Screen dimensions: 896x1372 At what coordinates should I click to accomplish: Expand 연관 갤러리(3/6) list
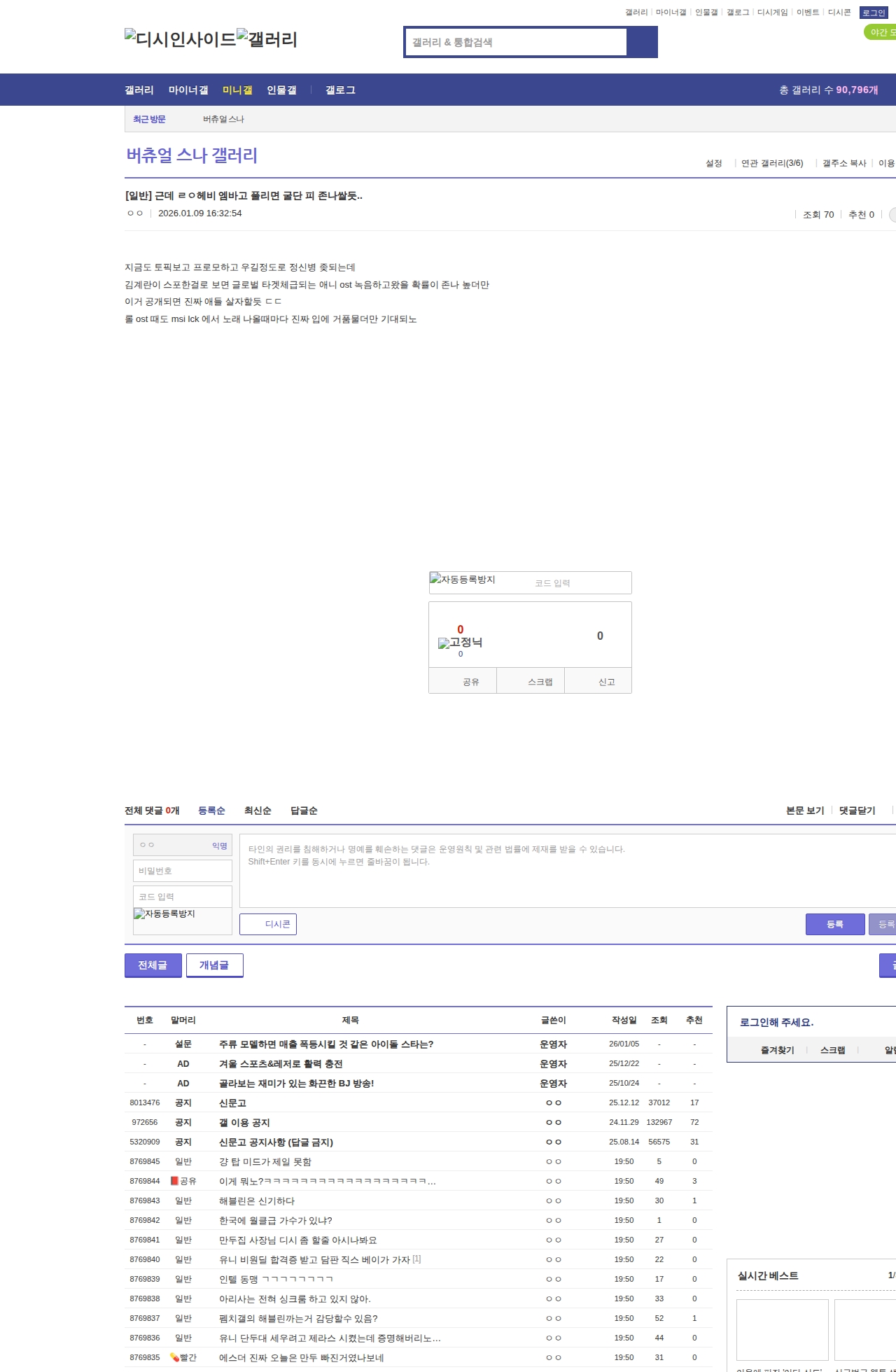(771, 163)
